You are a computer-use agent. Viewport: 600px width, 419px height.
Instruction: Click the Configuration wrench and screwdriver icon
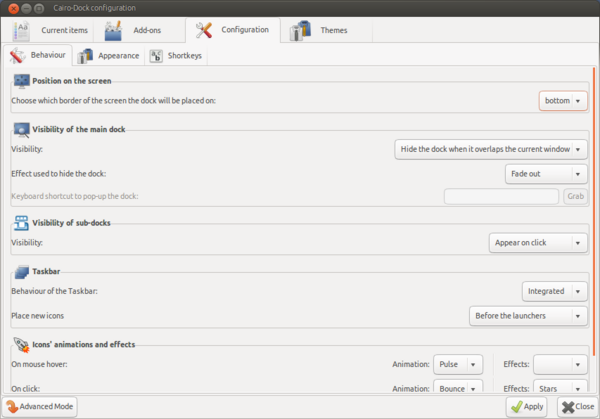pyautogui.click(x=204, y=30)
